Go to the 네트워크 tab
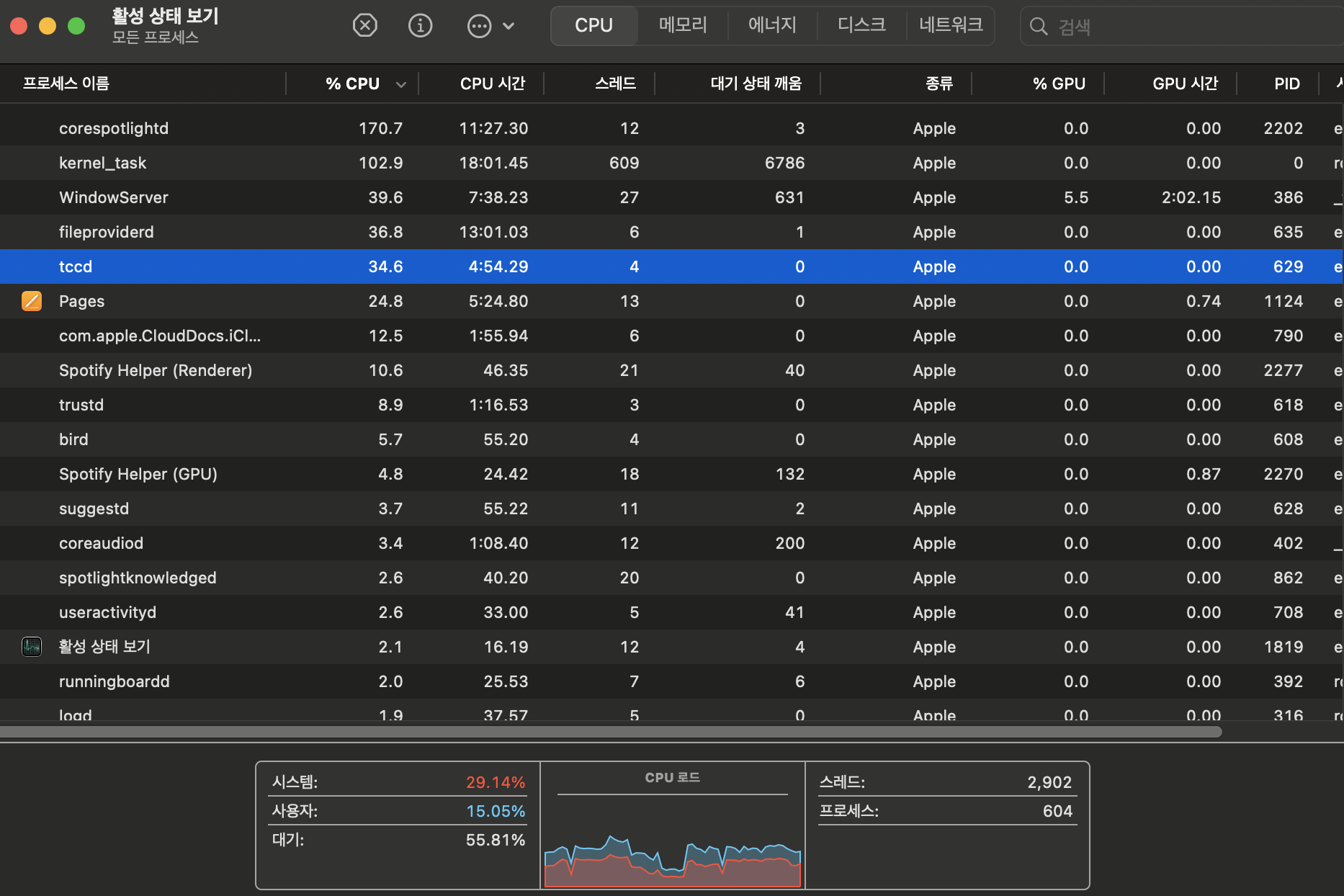The image size is (1344, 896). coord(951,25)
